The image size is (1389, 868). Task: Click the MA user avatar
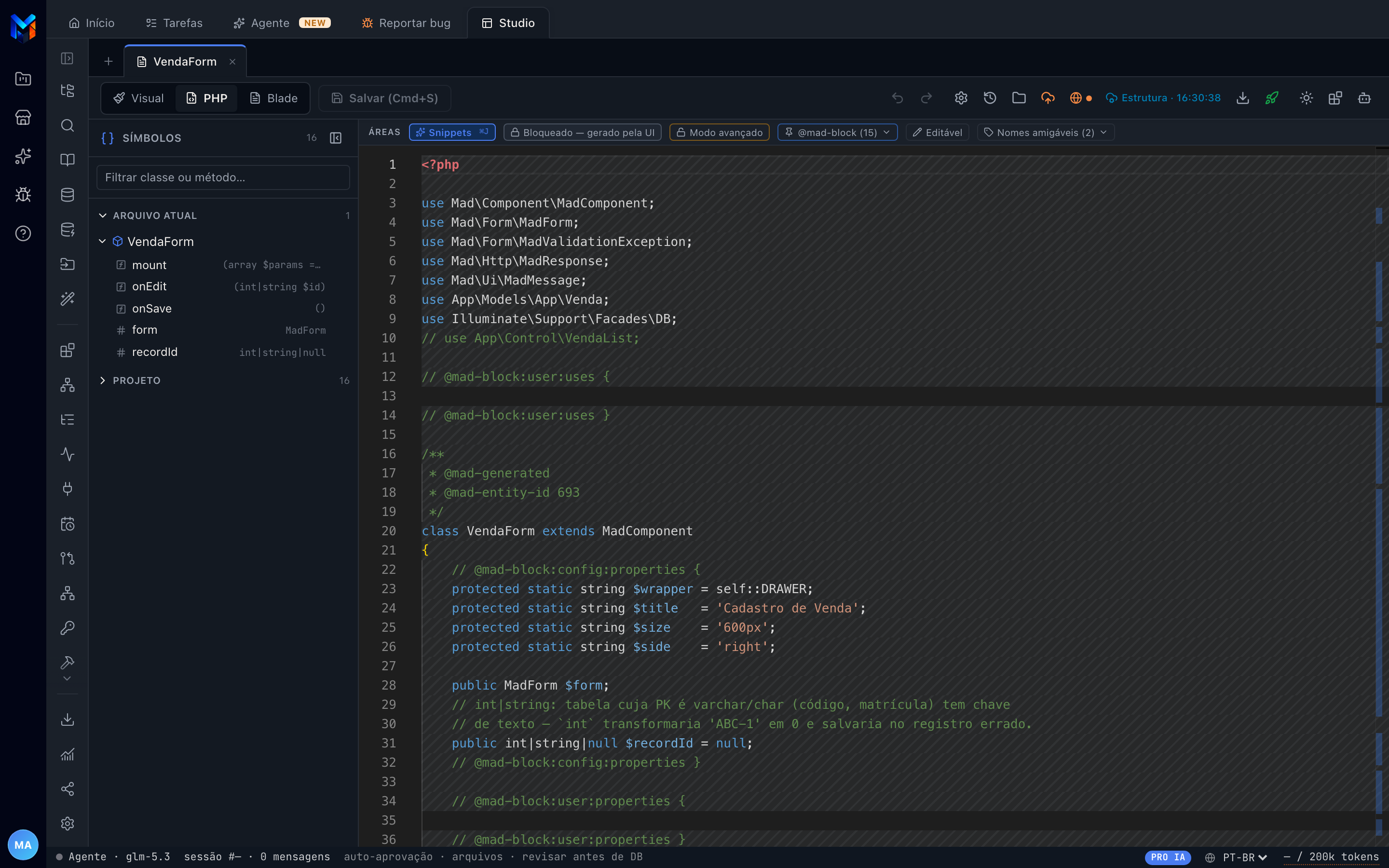coord(23,844)
